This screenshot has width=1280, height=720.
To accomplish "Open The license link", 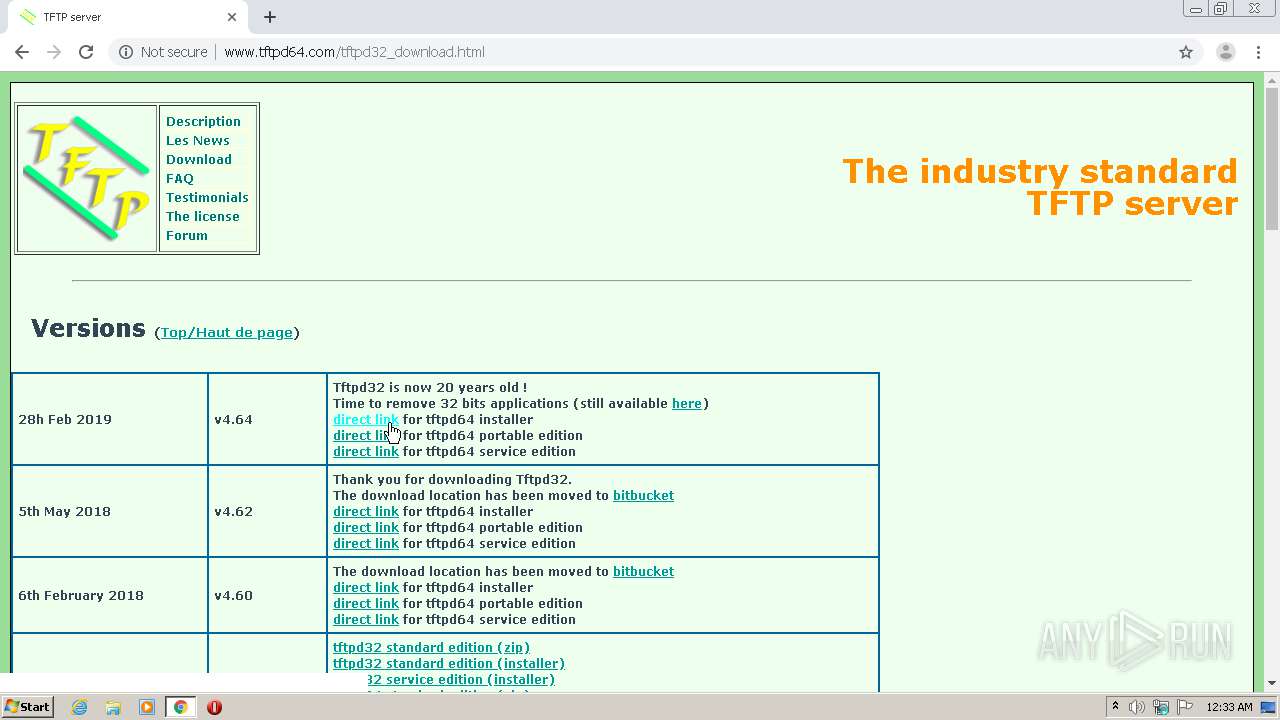I will 203,217.
